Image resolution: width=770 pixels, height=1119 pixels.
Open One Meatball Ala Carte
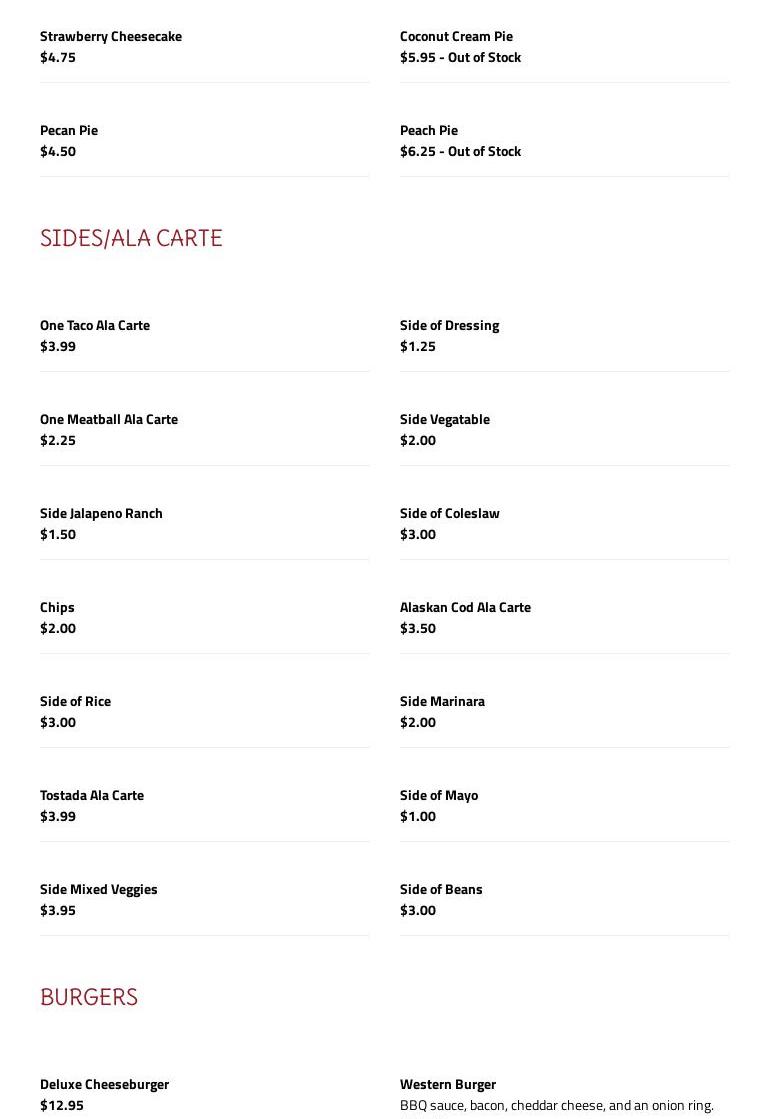point(109,420)
